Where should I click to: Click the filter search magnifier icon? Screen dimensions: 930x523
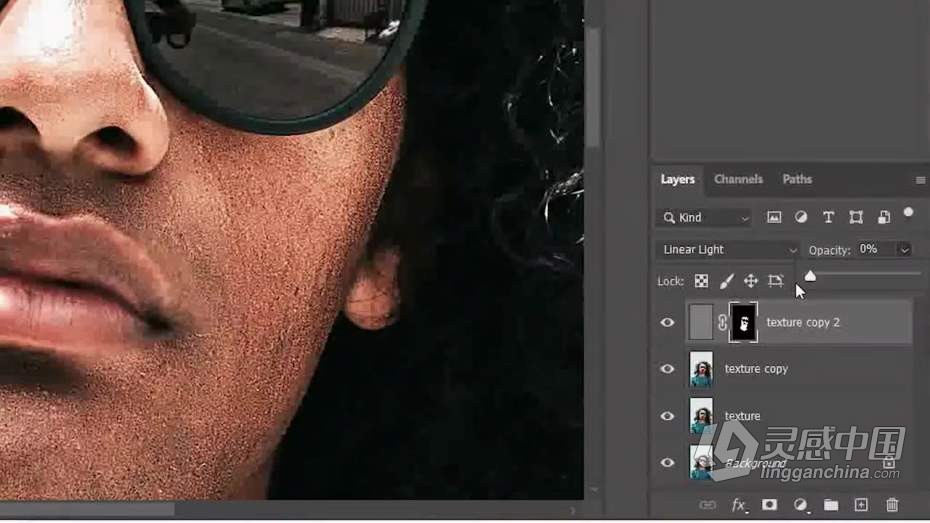[x=669, y=218]
